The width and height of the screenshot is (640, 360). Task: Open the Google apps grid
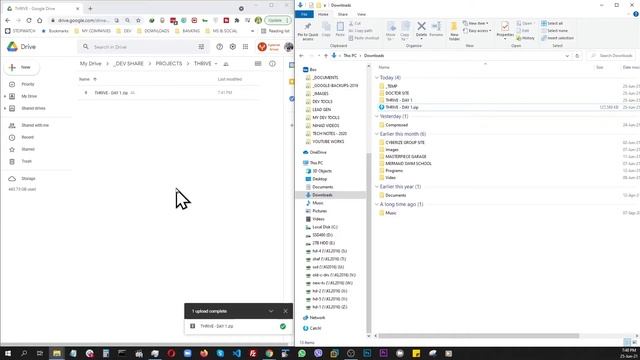[x=245, y=47]
